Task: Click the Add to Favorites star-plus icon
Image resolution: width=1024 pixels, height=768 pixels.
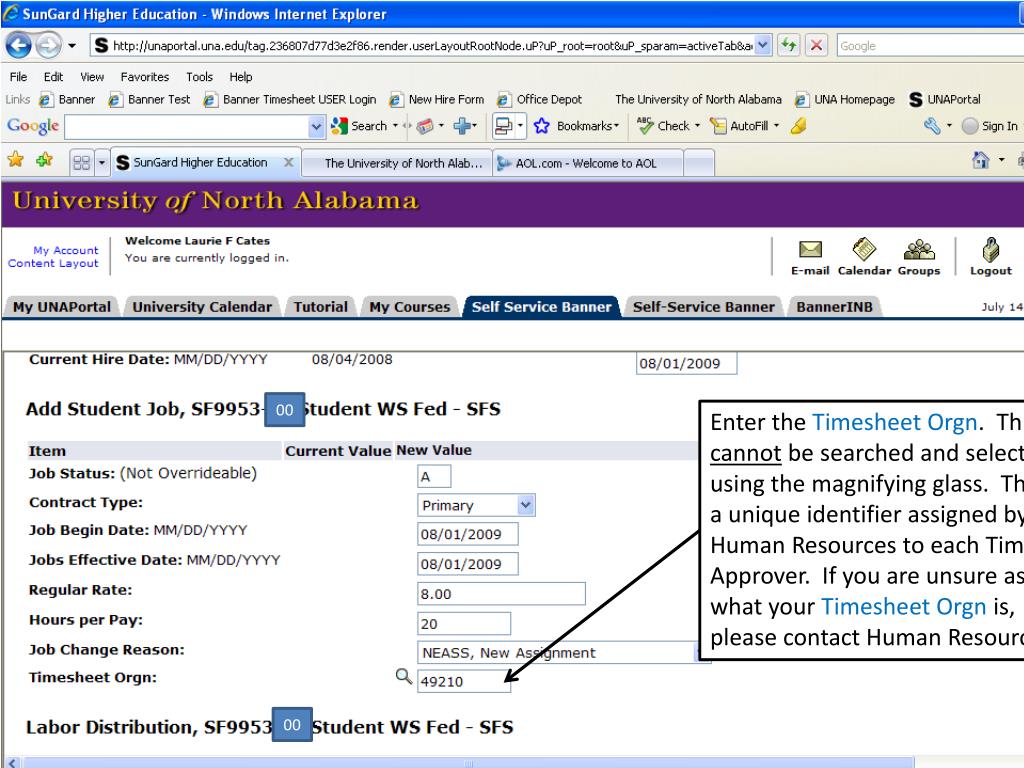Action: (x=44, y=159)
